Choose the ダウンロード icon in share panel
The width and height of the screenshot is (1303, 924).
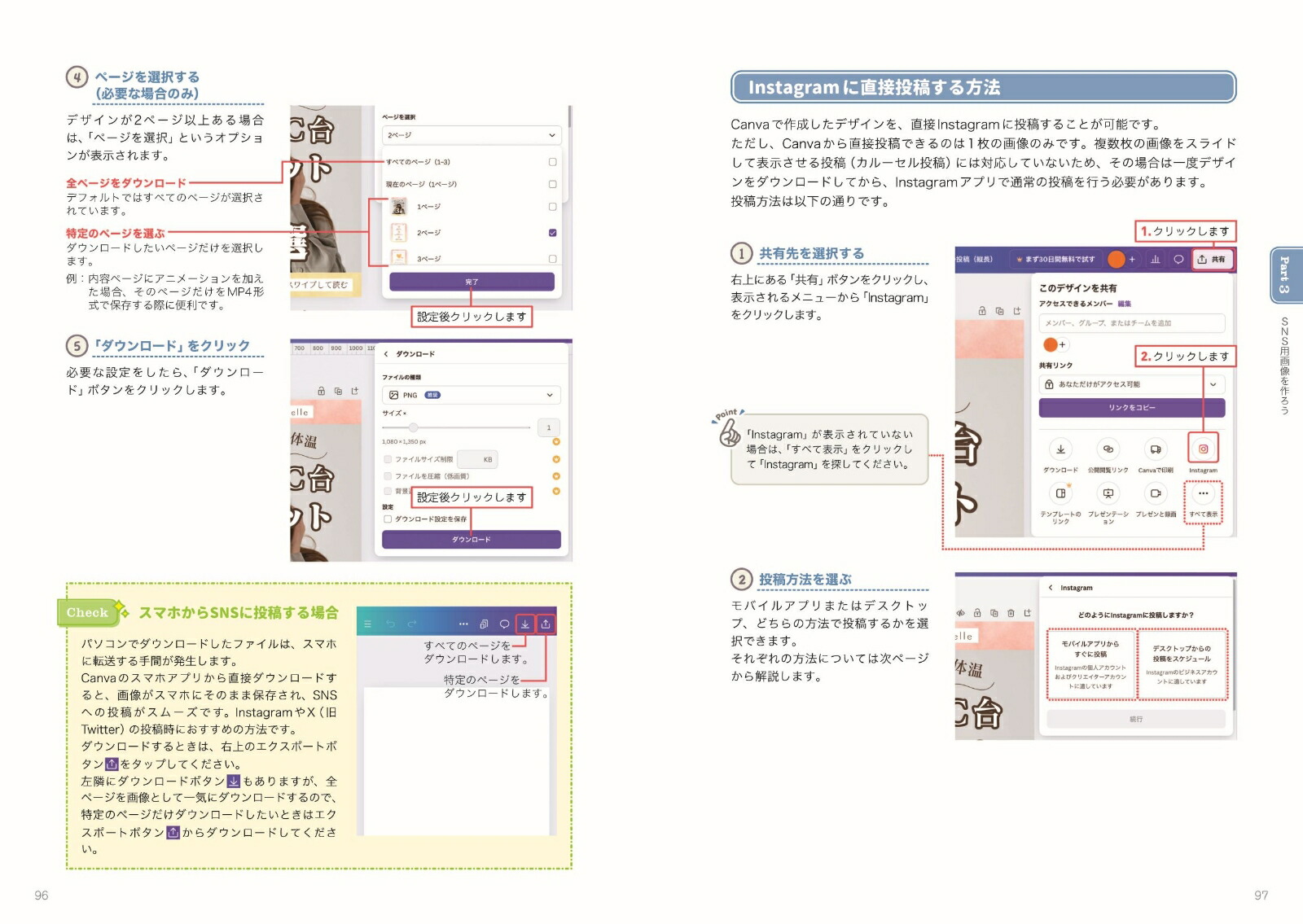[1060, 449]
